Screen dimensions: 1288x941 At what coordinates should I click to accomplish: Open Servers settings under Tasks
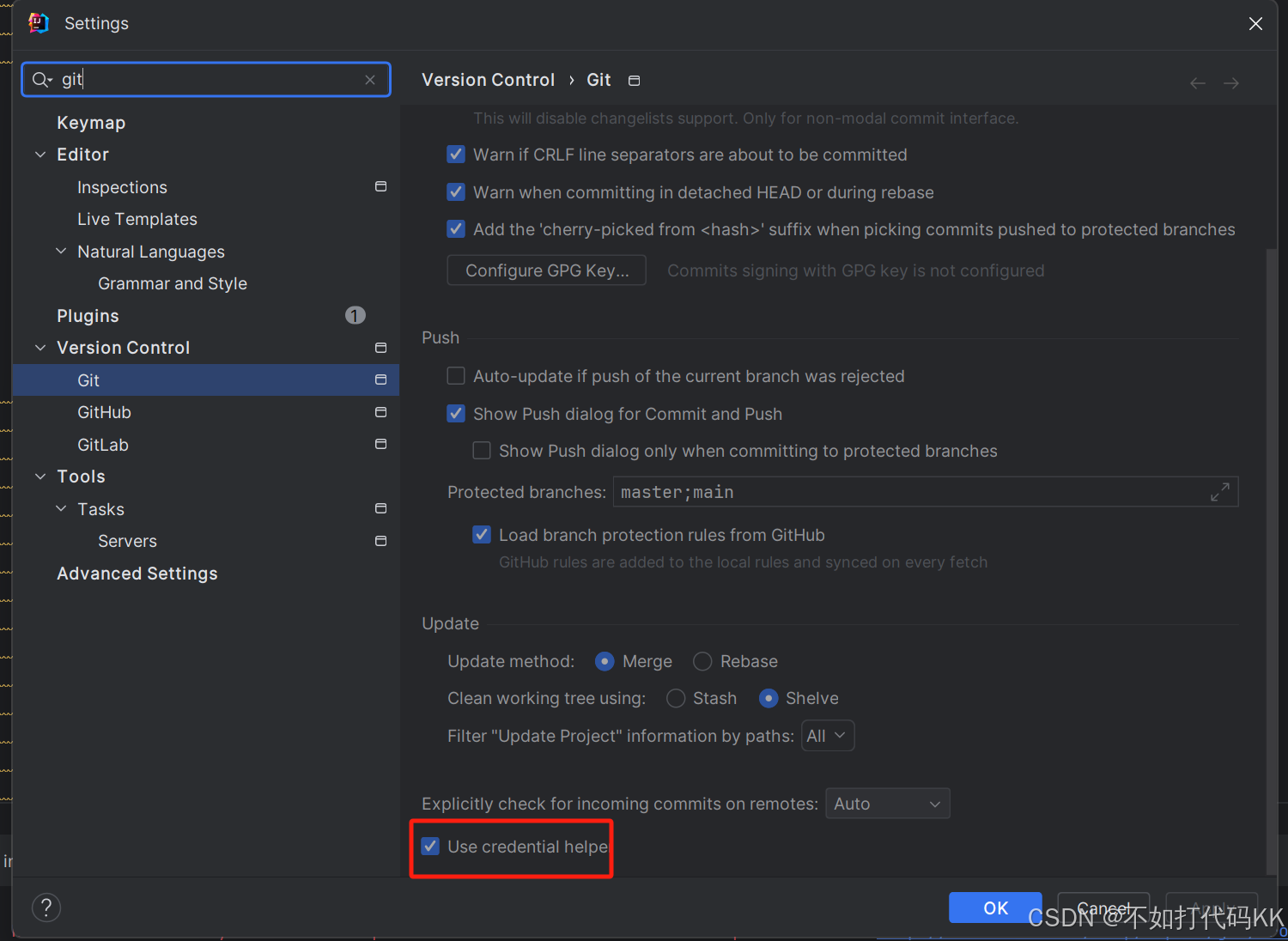pos(127,541)
